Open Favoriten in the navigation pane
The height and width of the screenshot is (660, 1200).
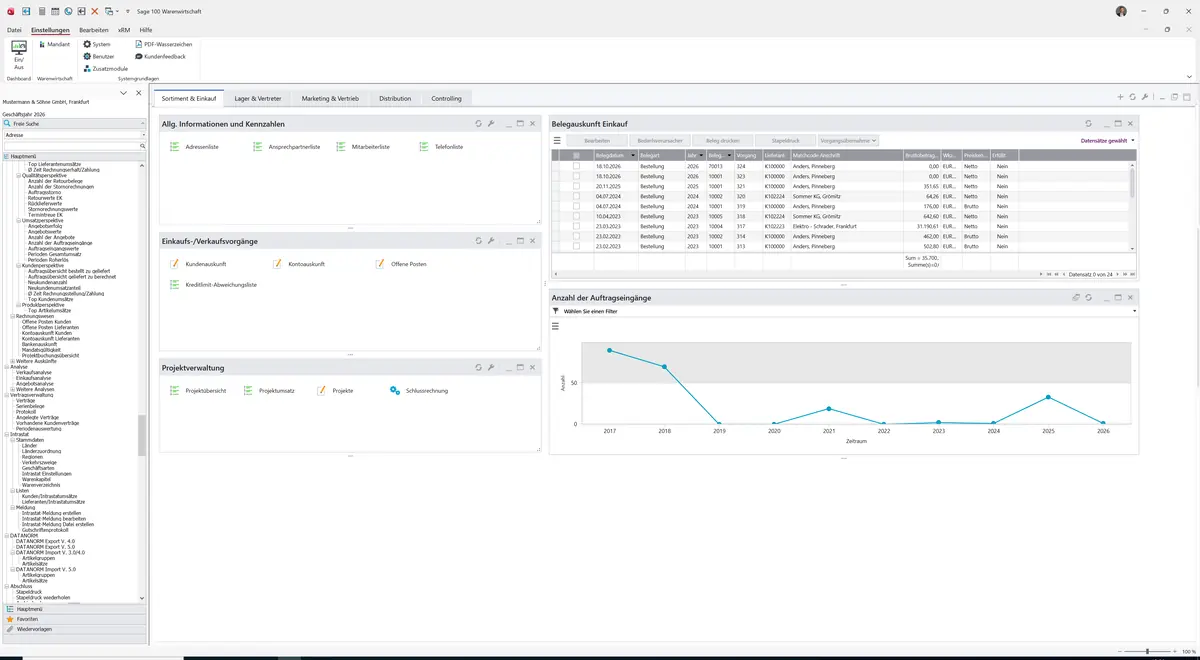[x=27, y=619]
